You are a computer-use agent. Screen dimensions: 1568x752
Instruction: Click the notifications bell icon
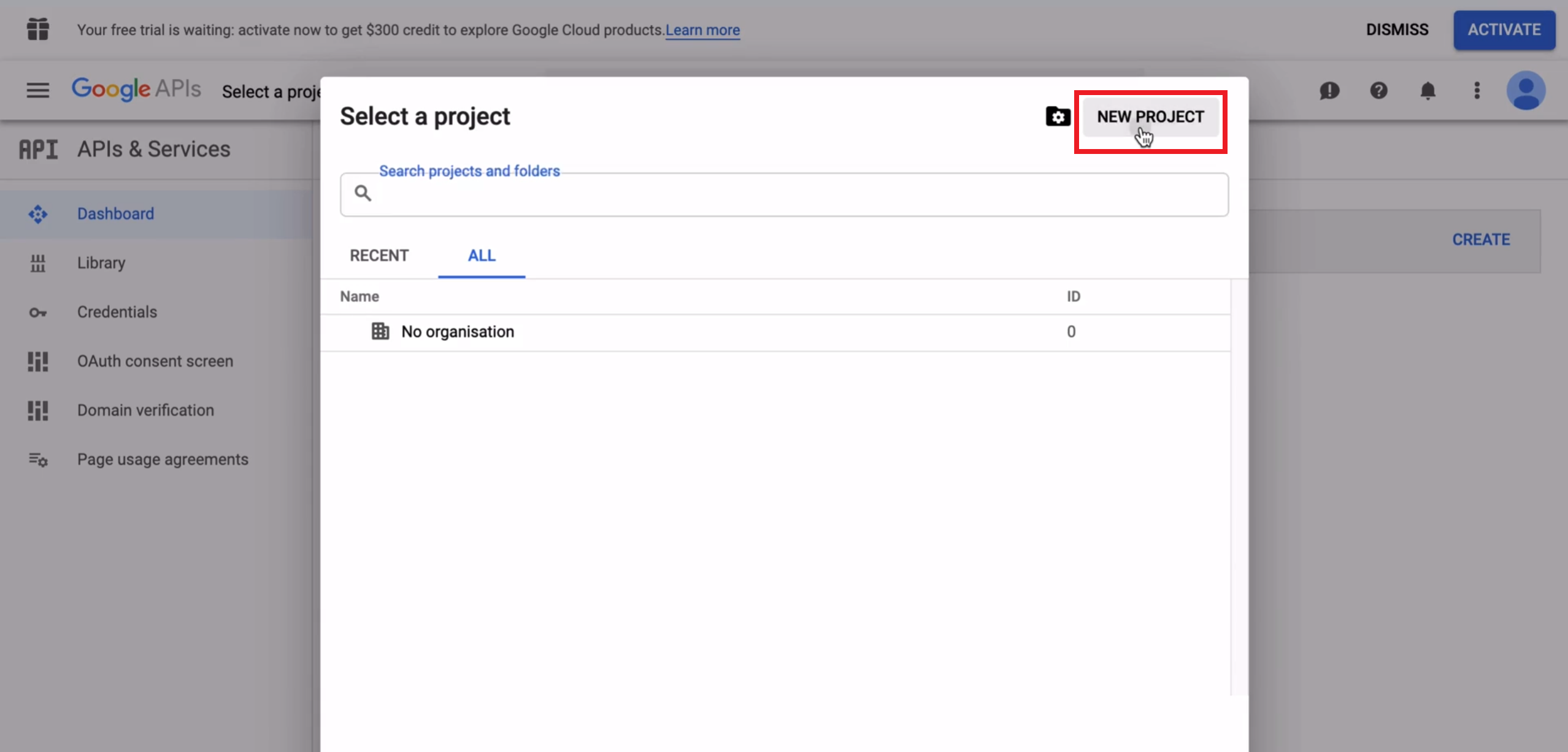pyautogui.click(x=1428, y=91)
